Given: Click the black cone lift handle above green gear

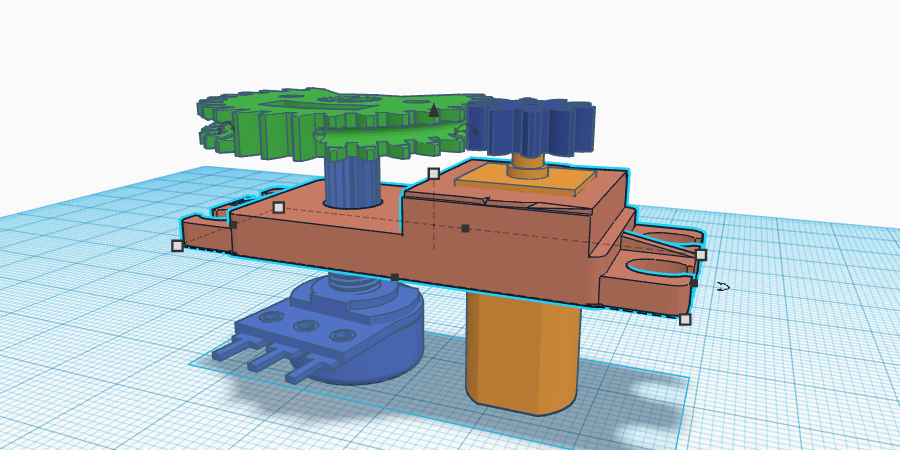Looking at the screenshot, I should [x=434, y=110].
